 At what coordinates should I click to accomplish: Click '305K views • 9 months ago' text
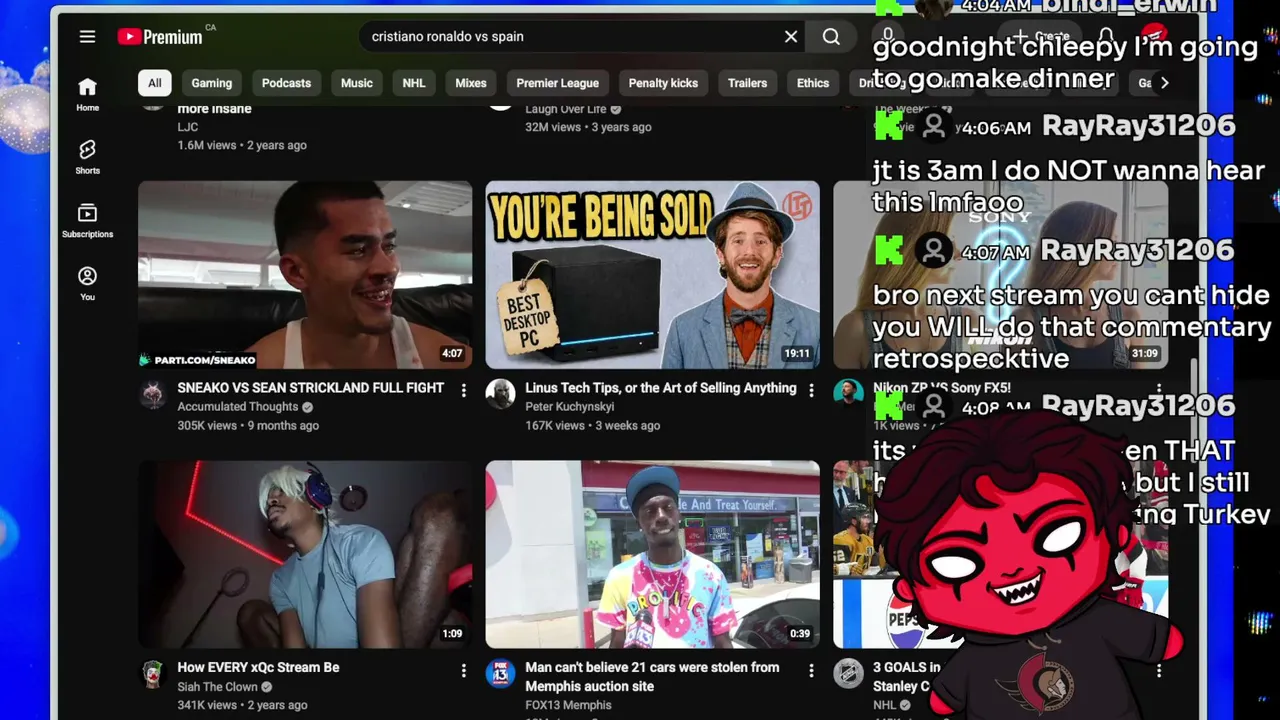click(x=248, y=426)
